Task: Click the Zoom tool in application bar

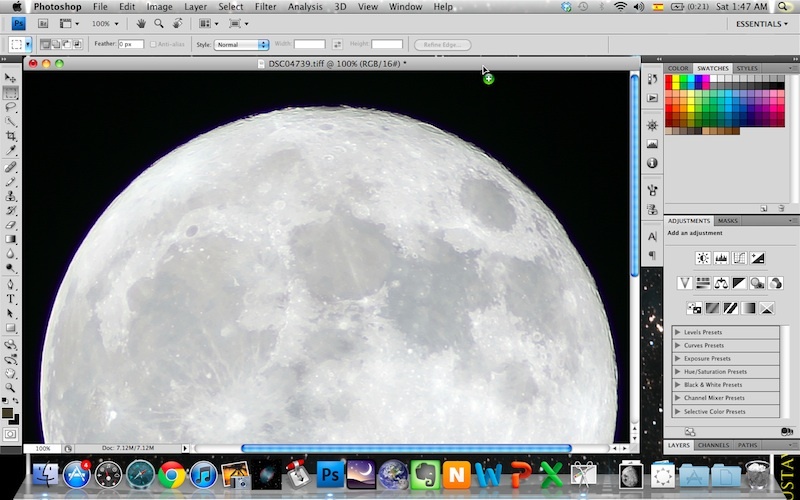Action: click(x=158, y=23)
